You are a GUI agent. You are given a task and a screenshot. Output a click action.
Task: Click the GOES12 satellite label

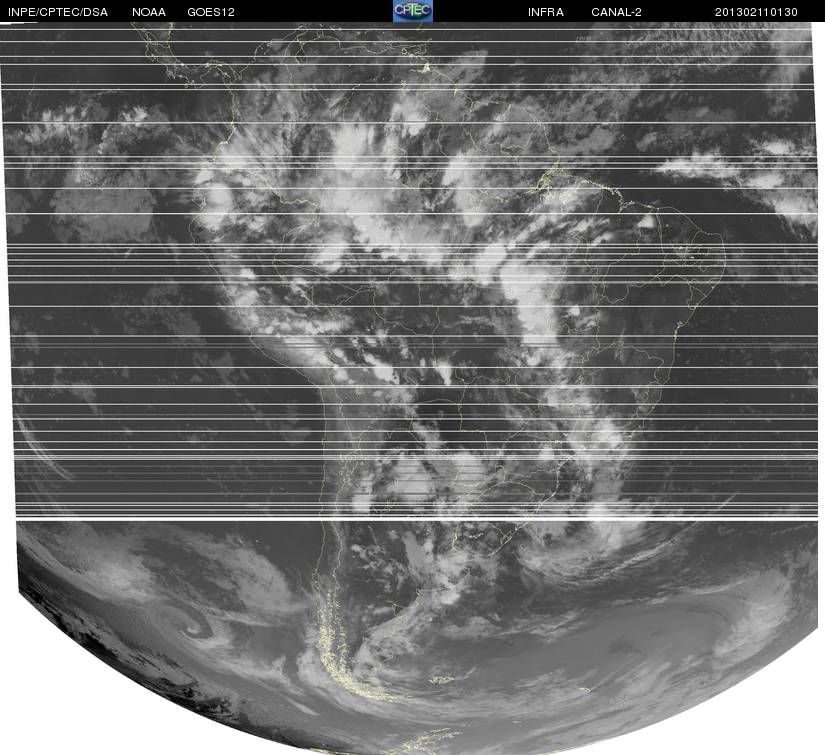pyautogui.click(x=211, y=12)
